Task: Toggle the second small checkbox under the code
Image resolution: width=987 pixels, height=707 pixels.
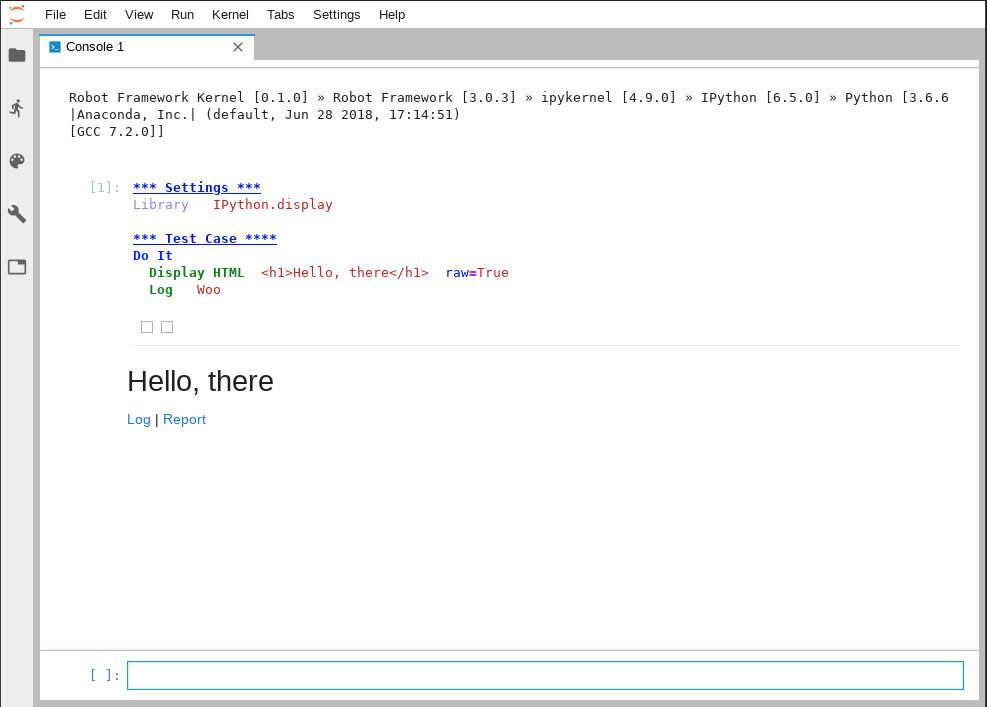Action: (x=167, y=327)
